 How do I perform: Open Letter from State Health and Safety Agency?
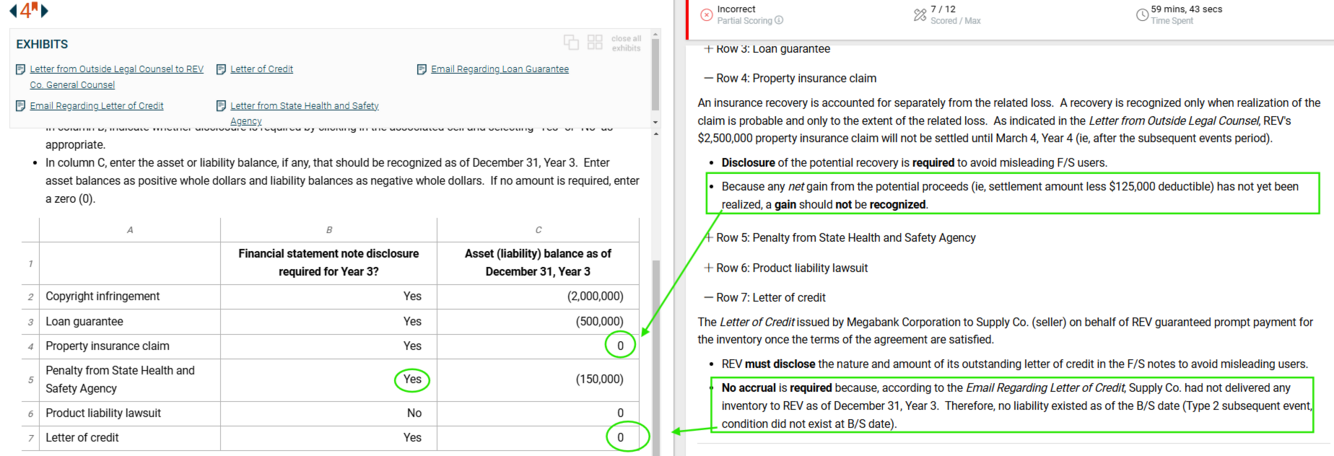[x=304, y=113]
